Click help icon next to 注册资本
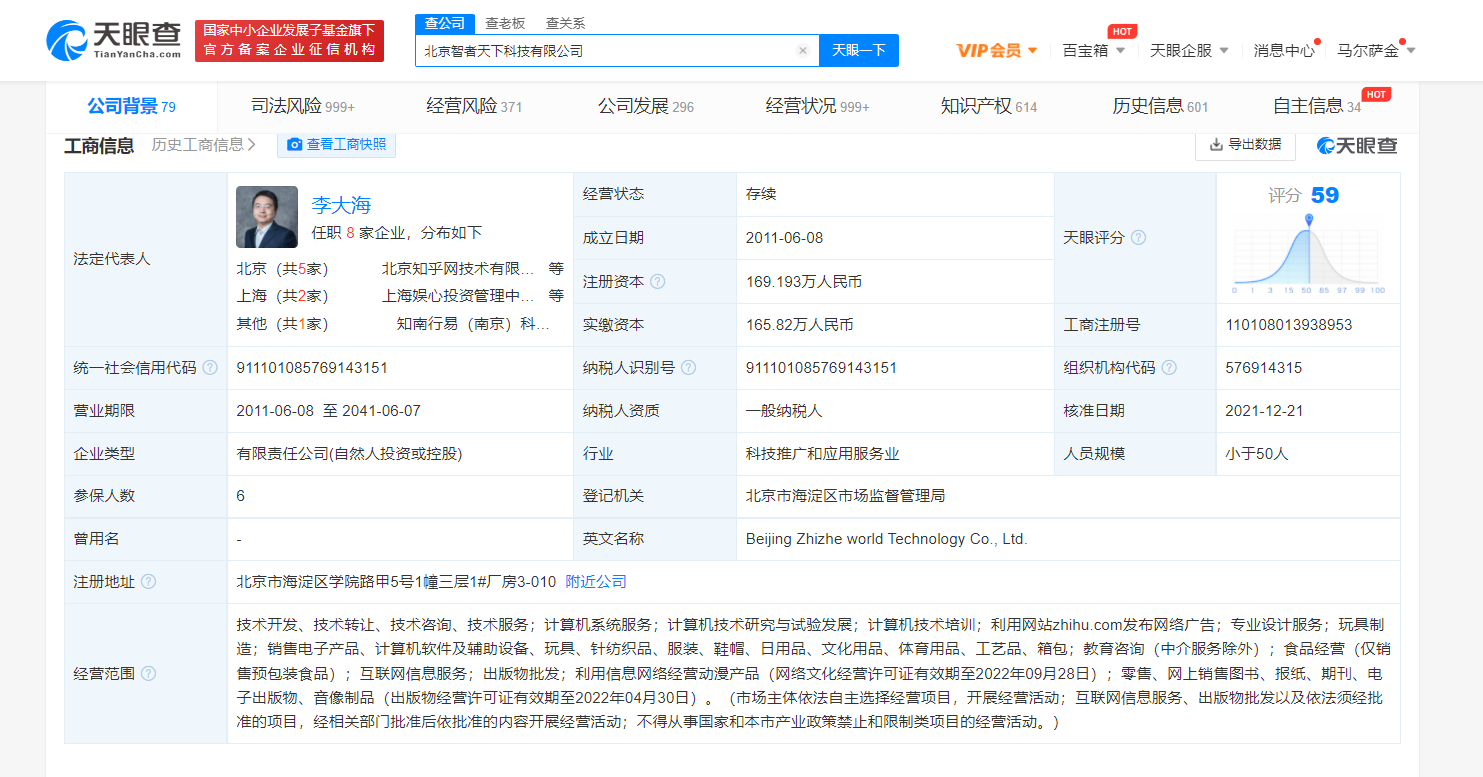Viewport: 1483px width, 777px height. (x=657, y=282)
